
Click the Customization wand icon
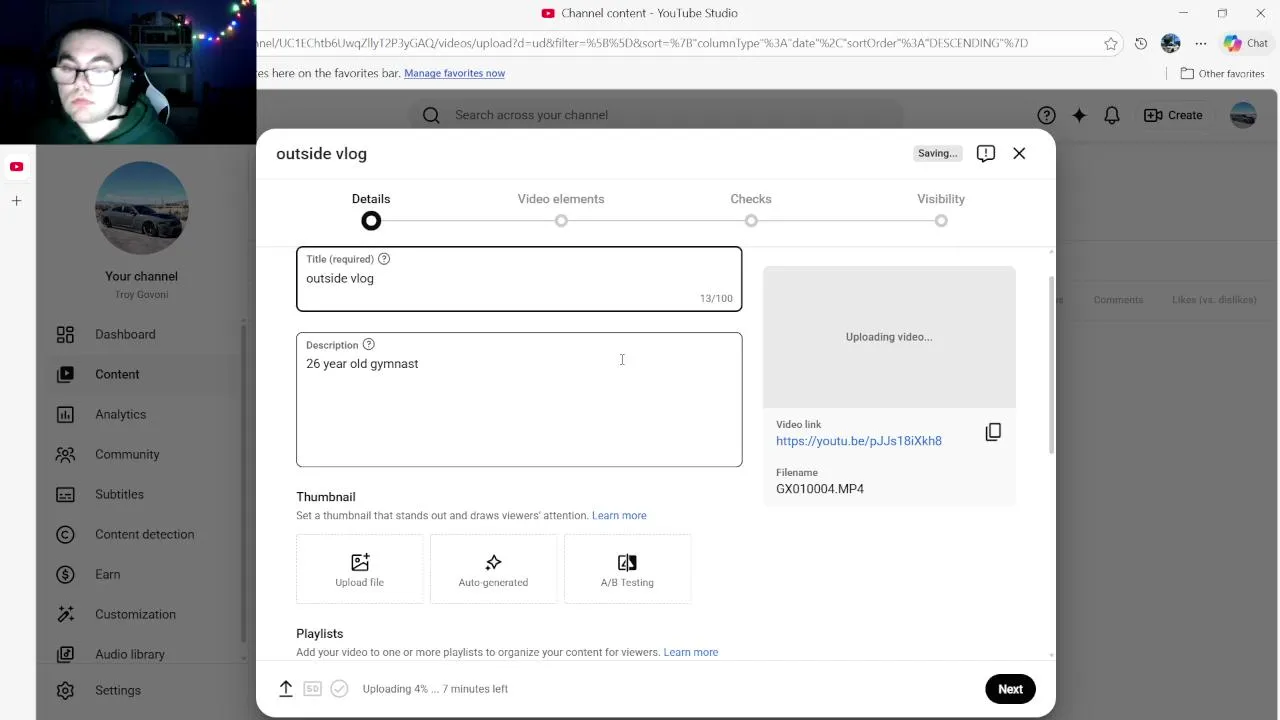tap(65, 614)
